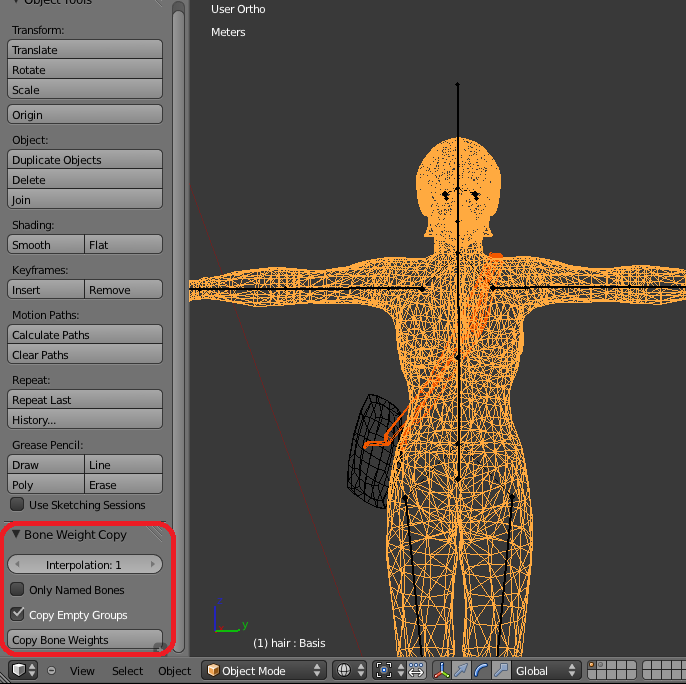Open the View menu
The width and height of the screenshot is (686, 684).
pos(82,670)
